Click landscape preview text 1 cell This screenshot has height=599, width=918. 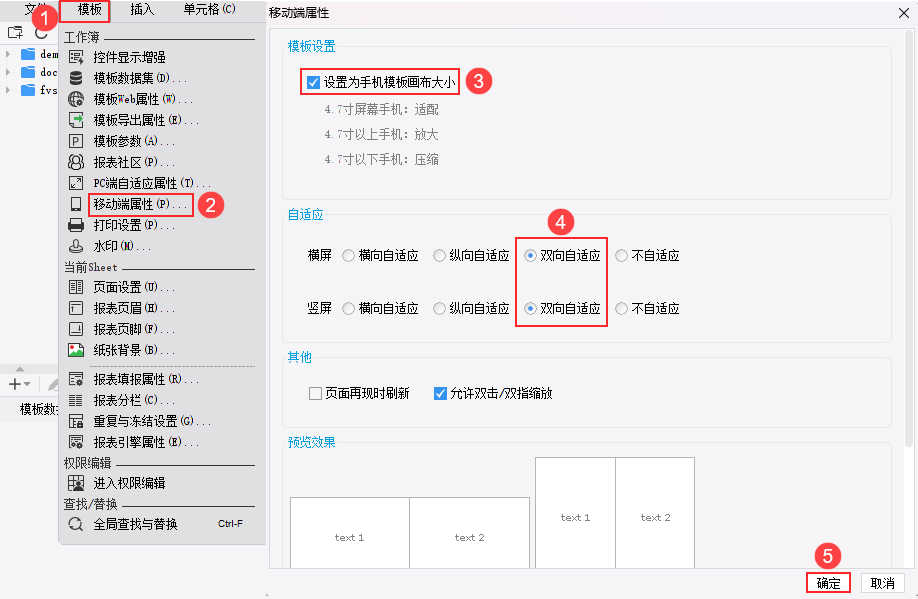tap(350, 533)
